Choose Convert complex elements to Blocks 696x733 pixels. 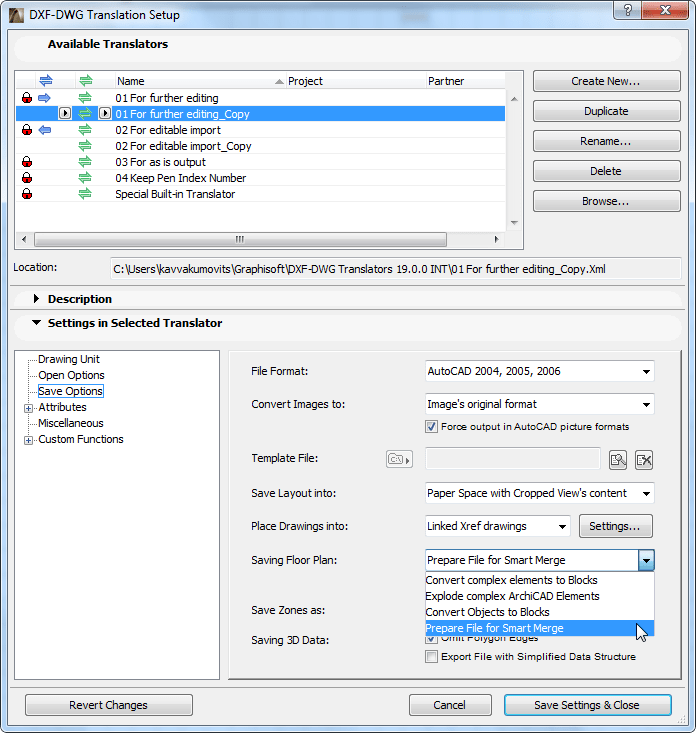coord(539,580)
